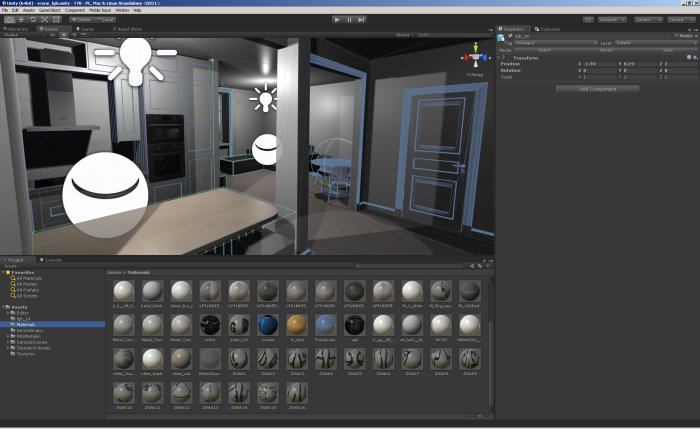Viewport: 700px width, 429px height.
Task: Start Play mode with play button
Action: [x=337, y=20]
